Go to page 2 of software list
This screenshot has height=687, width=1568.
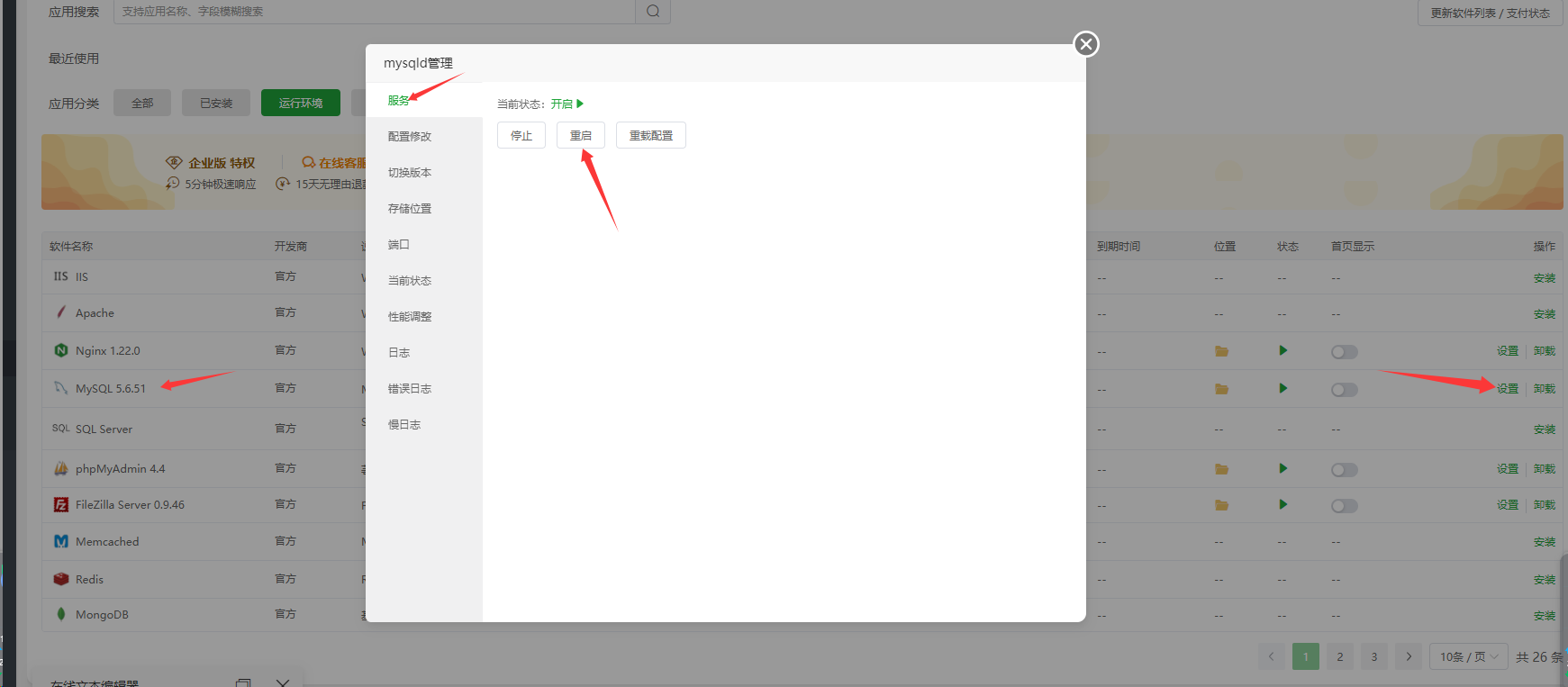1340,656
